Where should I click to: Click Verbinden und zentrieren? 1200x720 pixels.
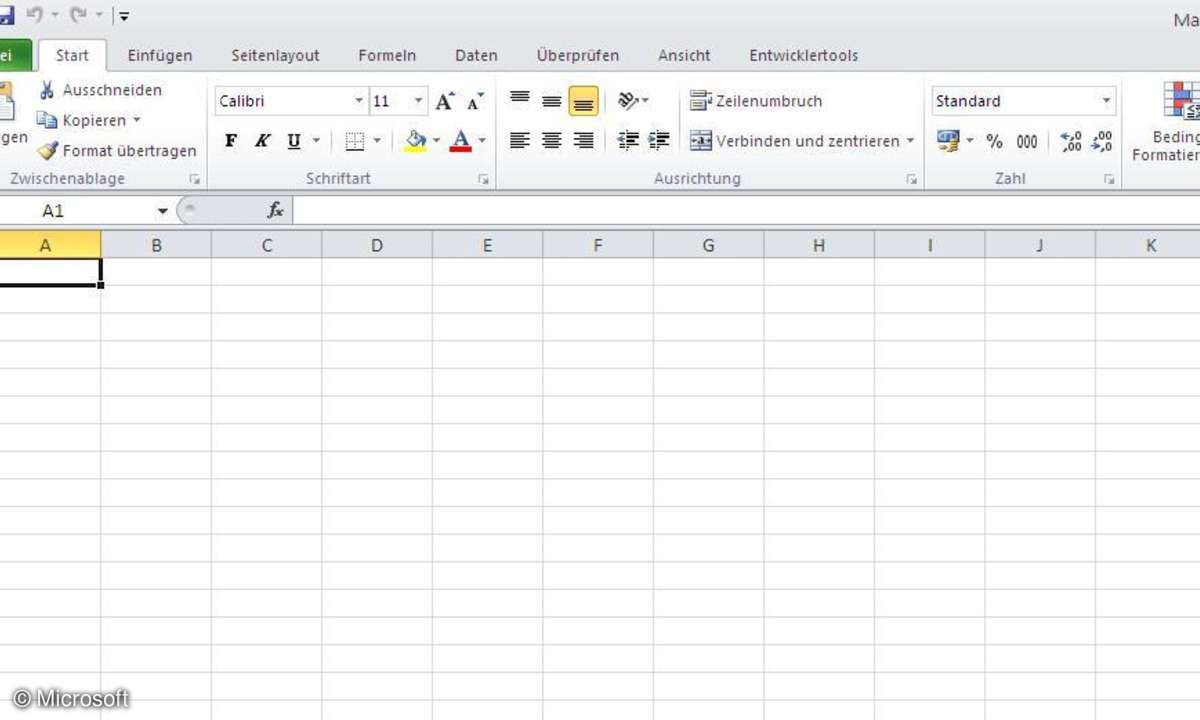(795, 141)
